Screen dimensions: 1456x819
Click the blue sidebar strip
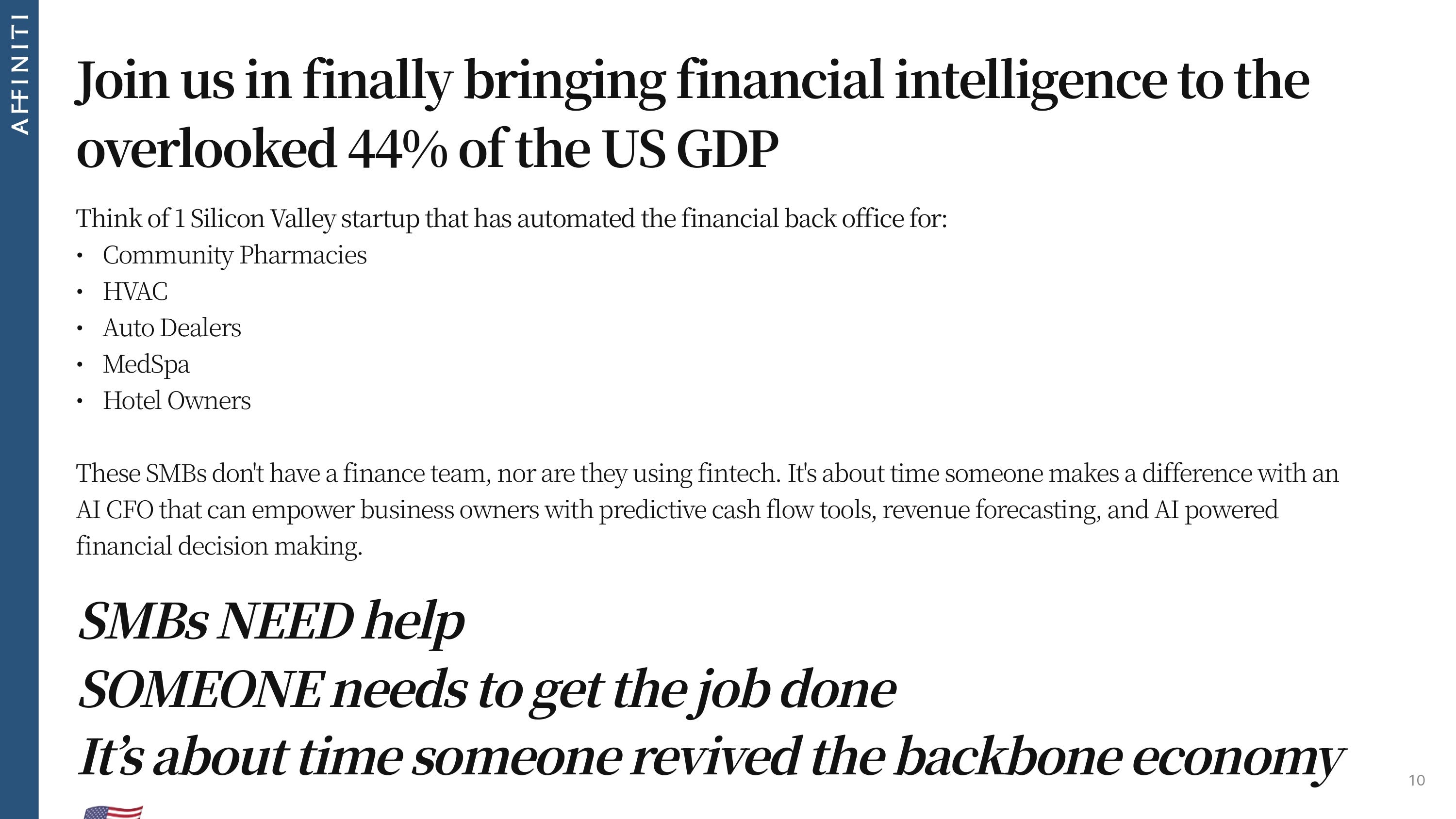pos(19,409)
